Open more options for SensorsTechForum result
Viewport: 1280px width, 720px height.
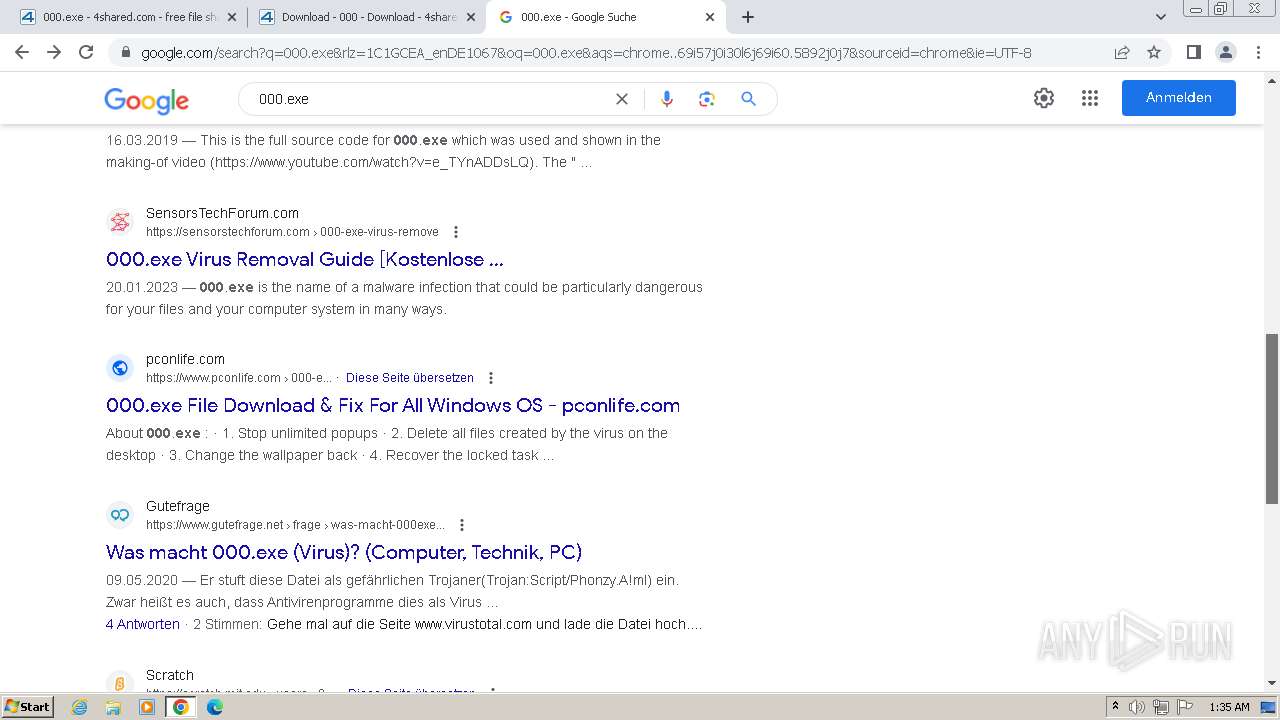coord(456,232)
